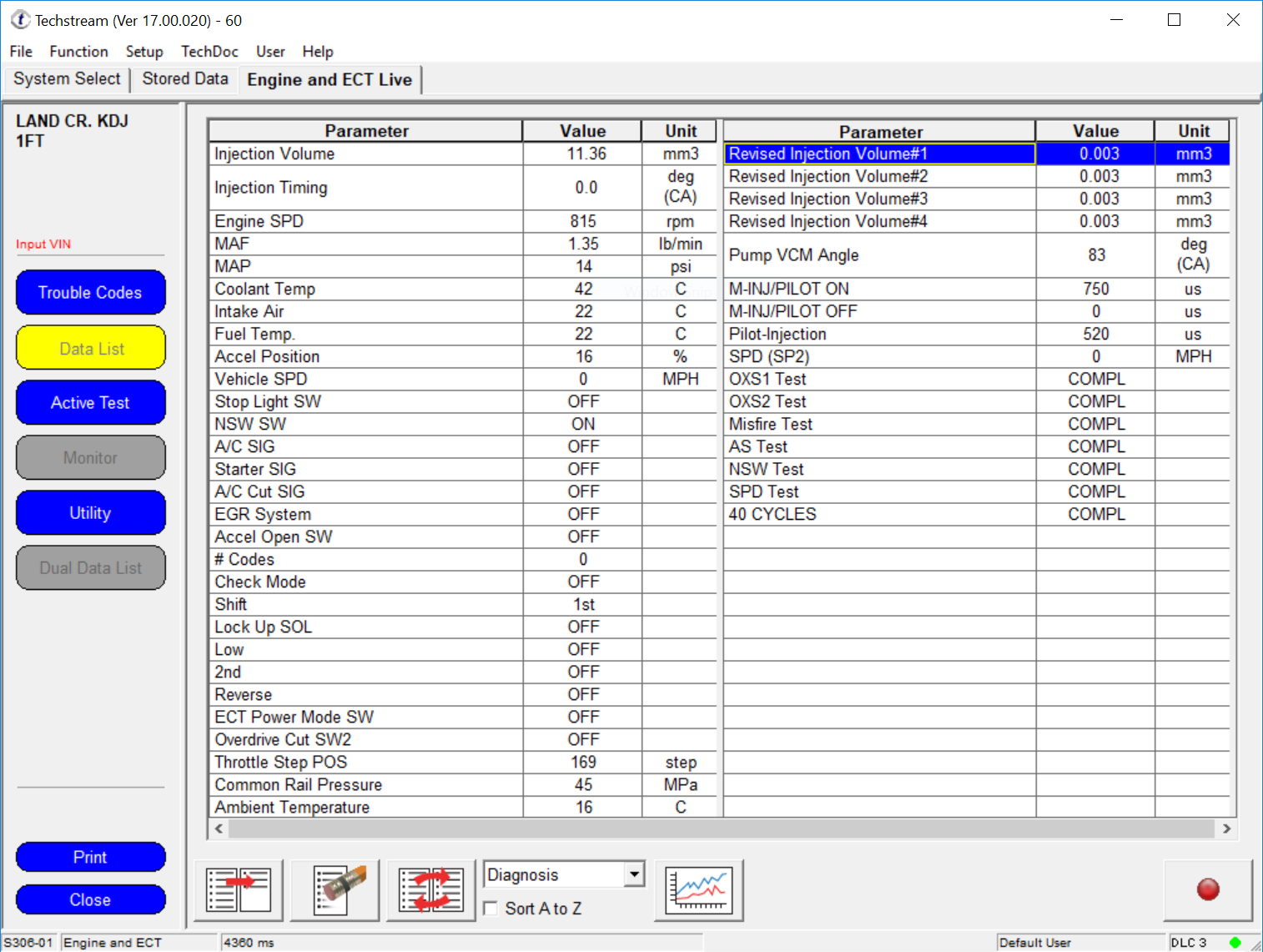
Task: Open the Help menu
Action: [x=318, y=52]
